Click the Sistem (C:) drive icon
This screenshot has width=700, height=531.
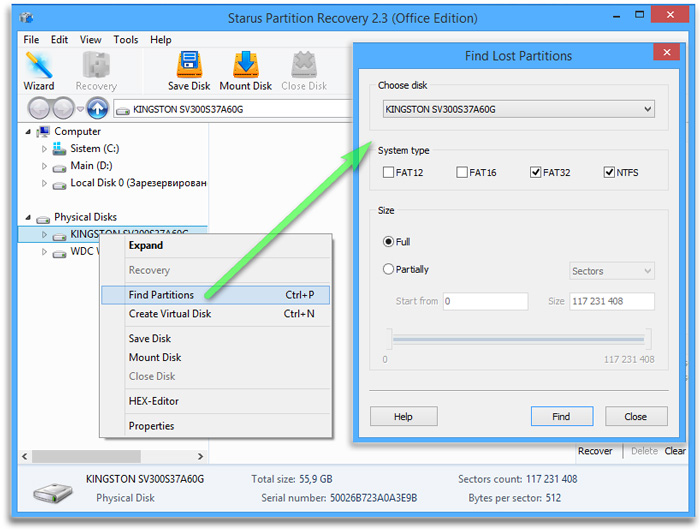(x=59, y=149)
